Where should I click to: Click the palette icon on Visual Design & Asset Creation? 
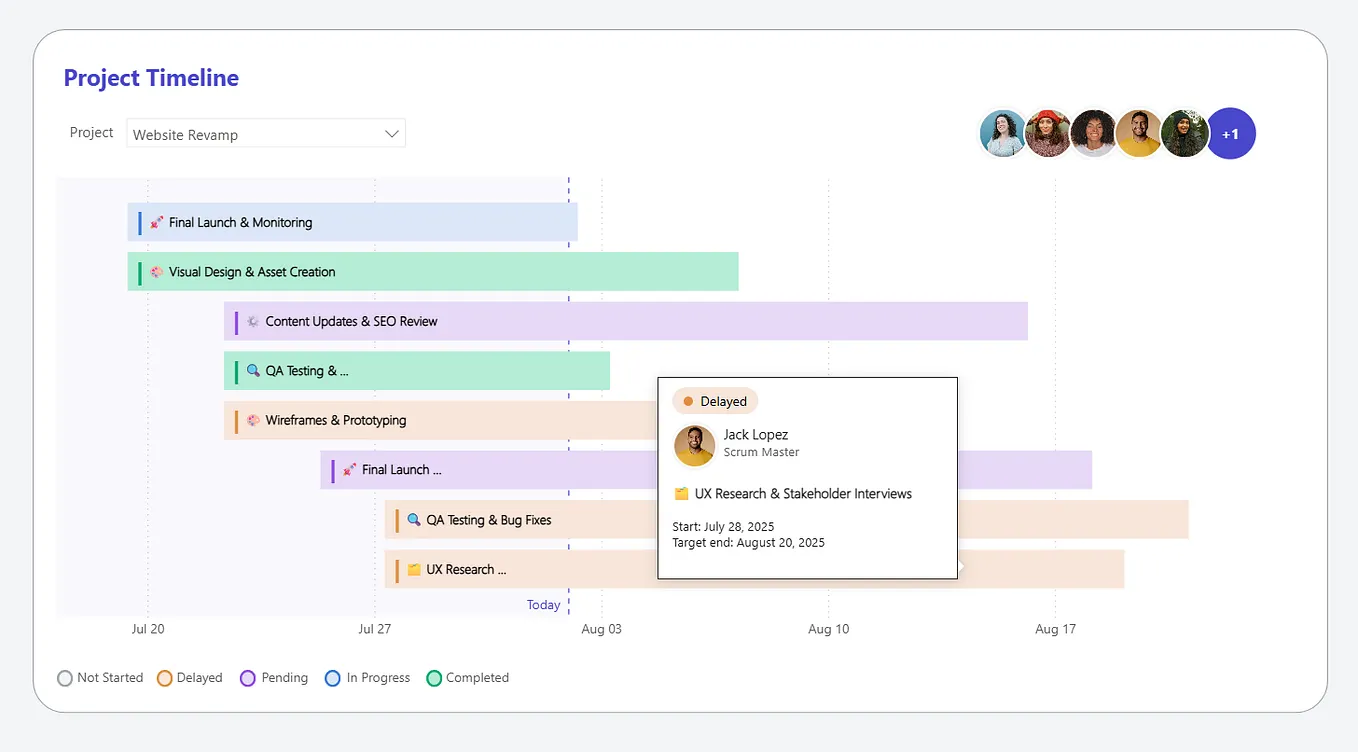click(157, 271)
